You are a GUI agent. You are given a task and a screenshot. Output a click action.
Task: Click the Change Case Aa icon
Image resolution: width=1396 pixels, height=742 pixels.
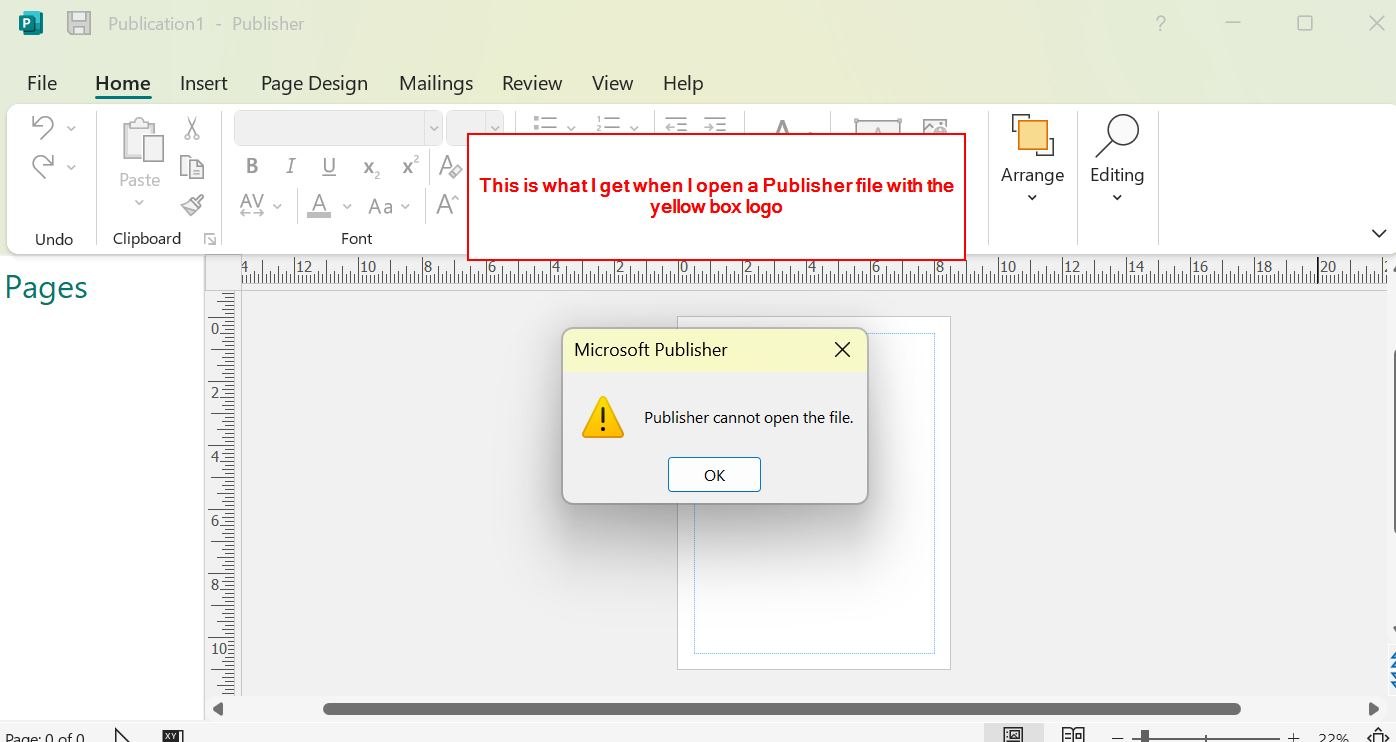coord(380,206)
